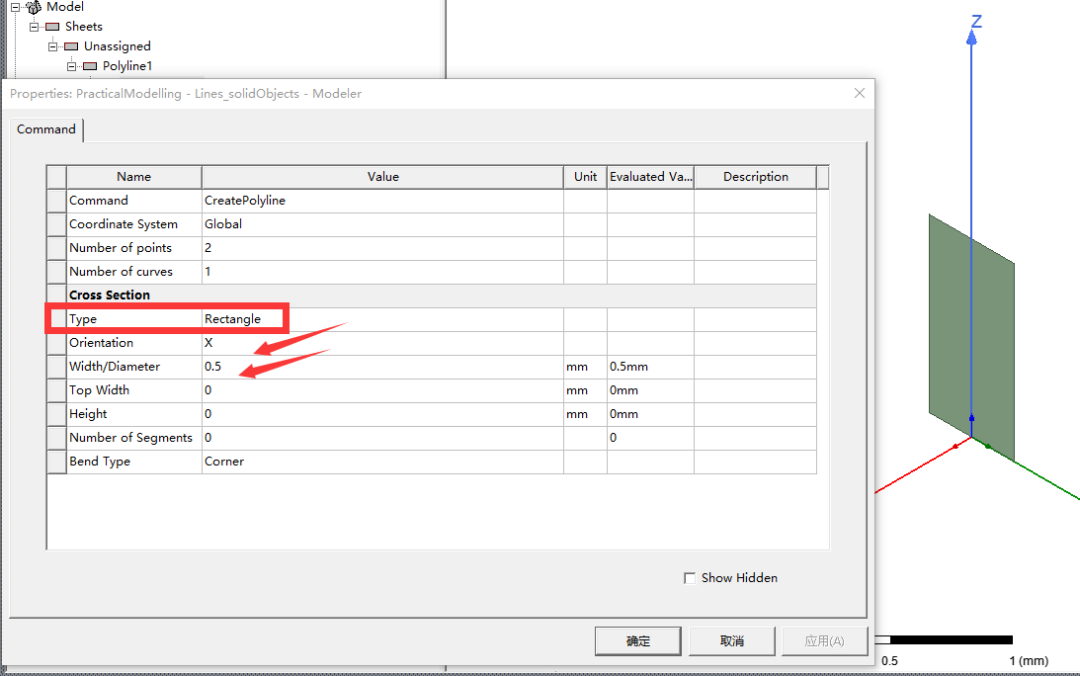Screen dimensions: 1080x676
Task: Collapse the Sheets tree node
Action: (x=34, y=27)
